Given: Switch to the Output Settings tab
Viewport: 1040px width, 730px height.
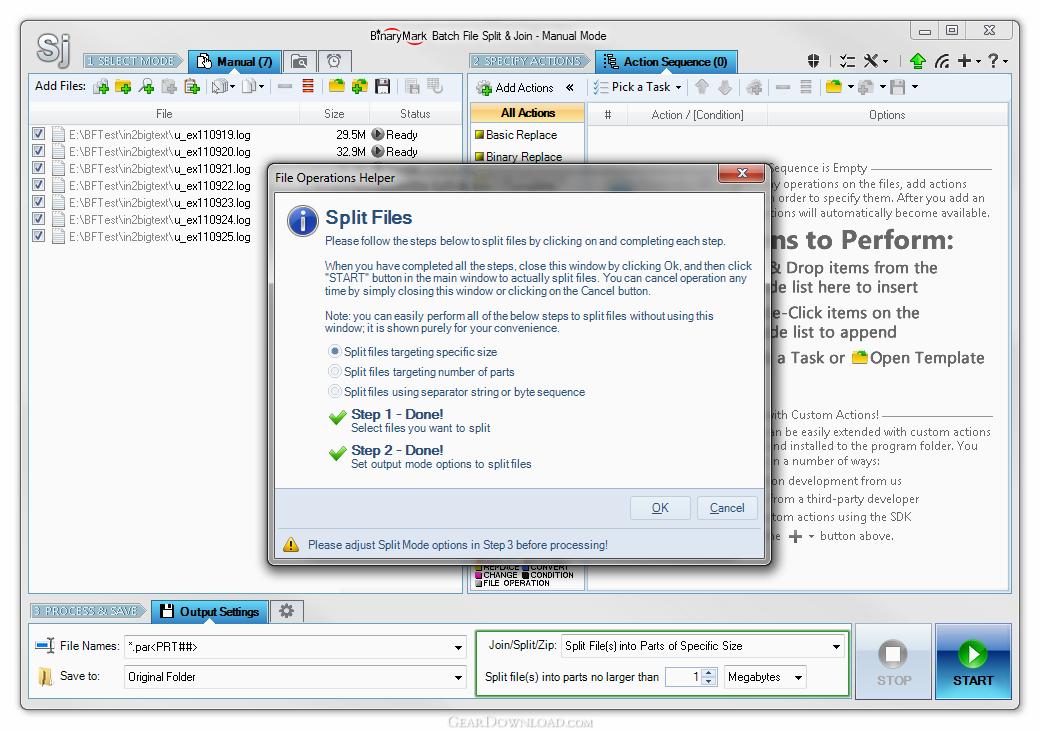Looking at the screenshot, I should click(210, 611).
